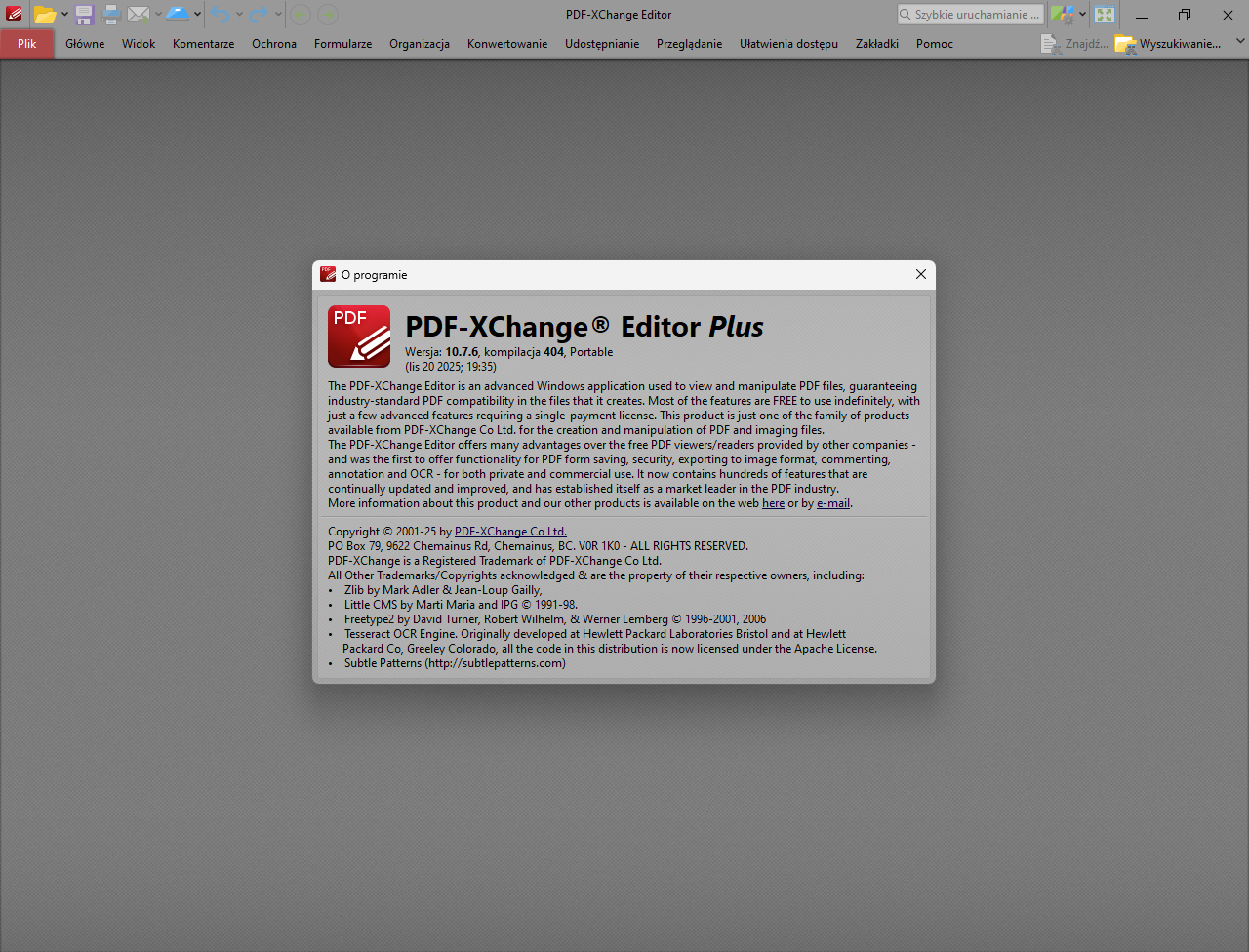Open the scanner presets dropdown arrow
1249x952 pixels.
tap(197, 15)
